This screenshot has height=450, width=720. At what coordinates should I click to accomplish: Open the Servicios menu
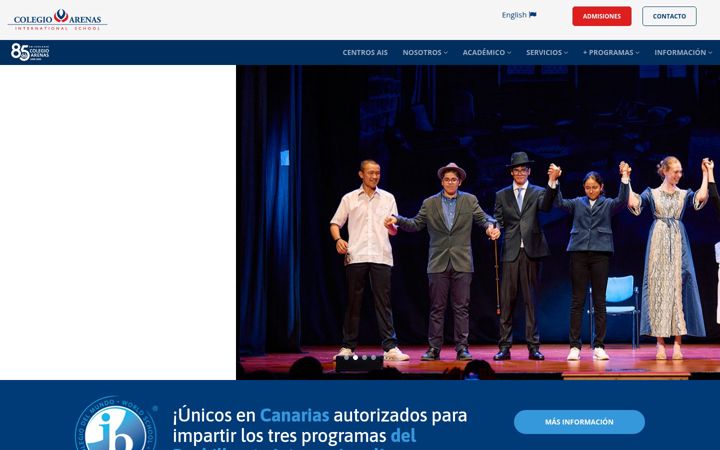point(547,52)
